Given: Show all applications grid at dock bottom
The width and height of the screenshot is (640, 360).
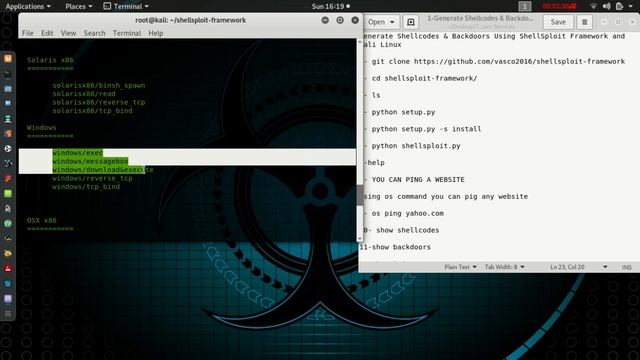Looking at the screenshot, I should (x=8, y=313).
